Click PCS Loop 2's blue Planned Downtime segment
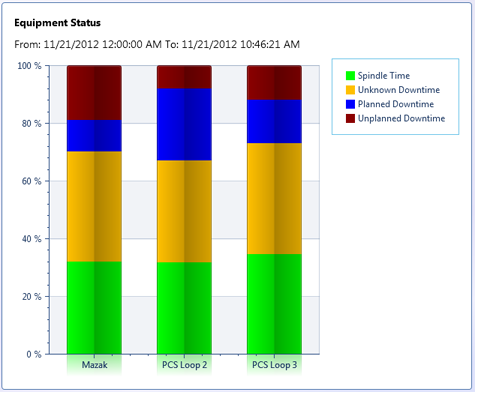 (184, 125)
